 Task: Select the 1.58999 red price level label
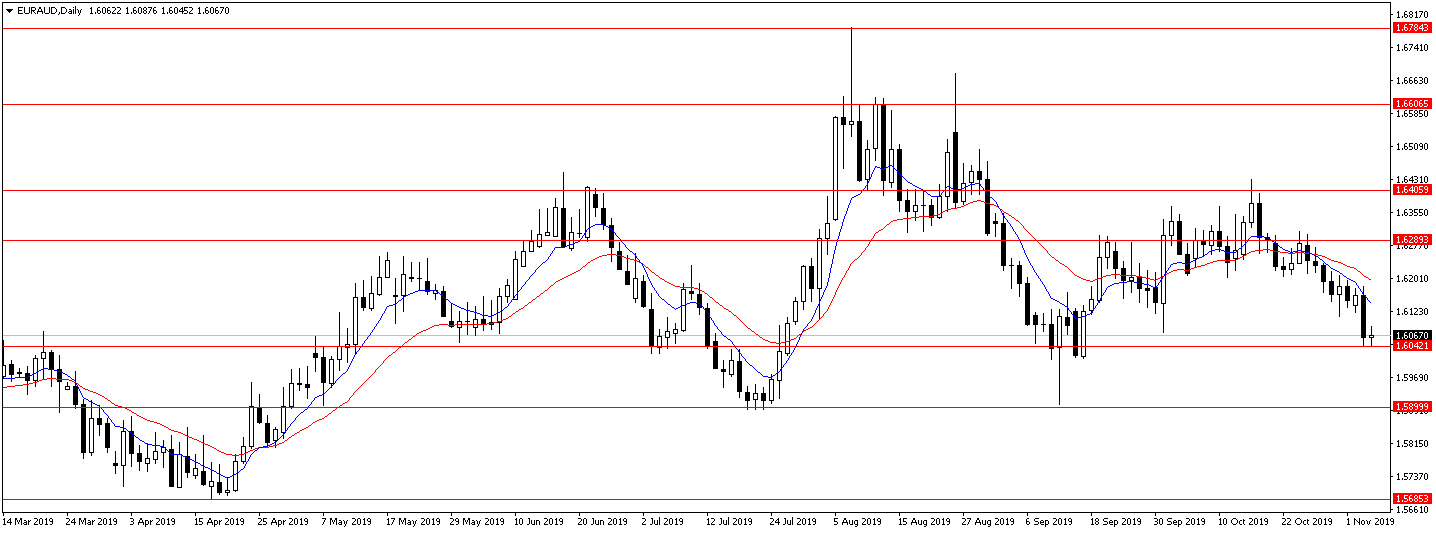pos(1413,407)
